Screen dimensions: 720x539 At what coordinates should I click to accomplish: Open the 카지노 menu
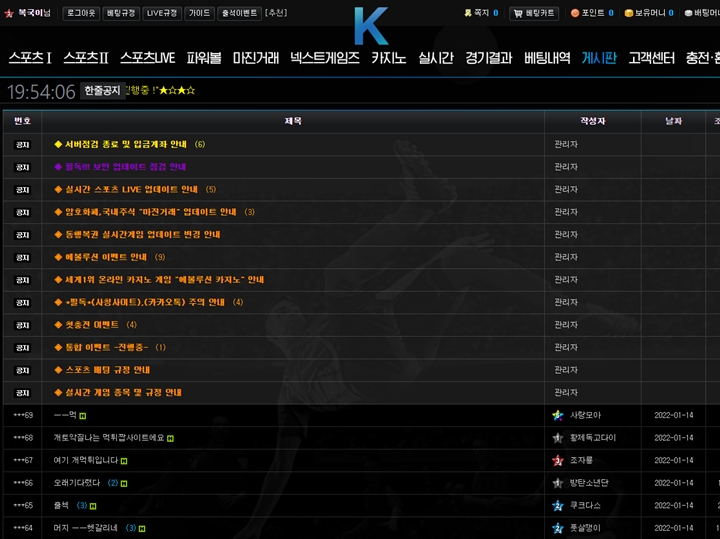(388, 58)
